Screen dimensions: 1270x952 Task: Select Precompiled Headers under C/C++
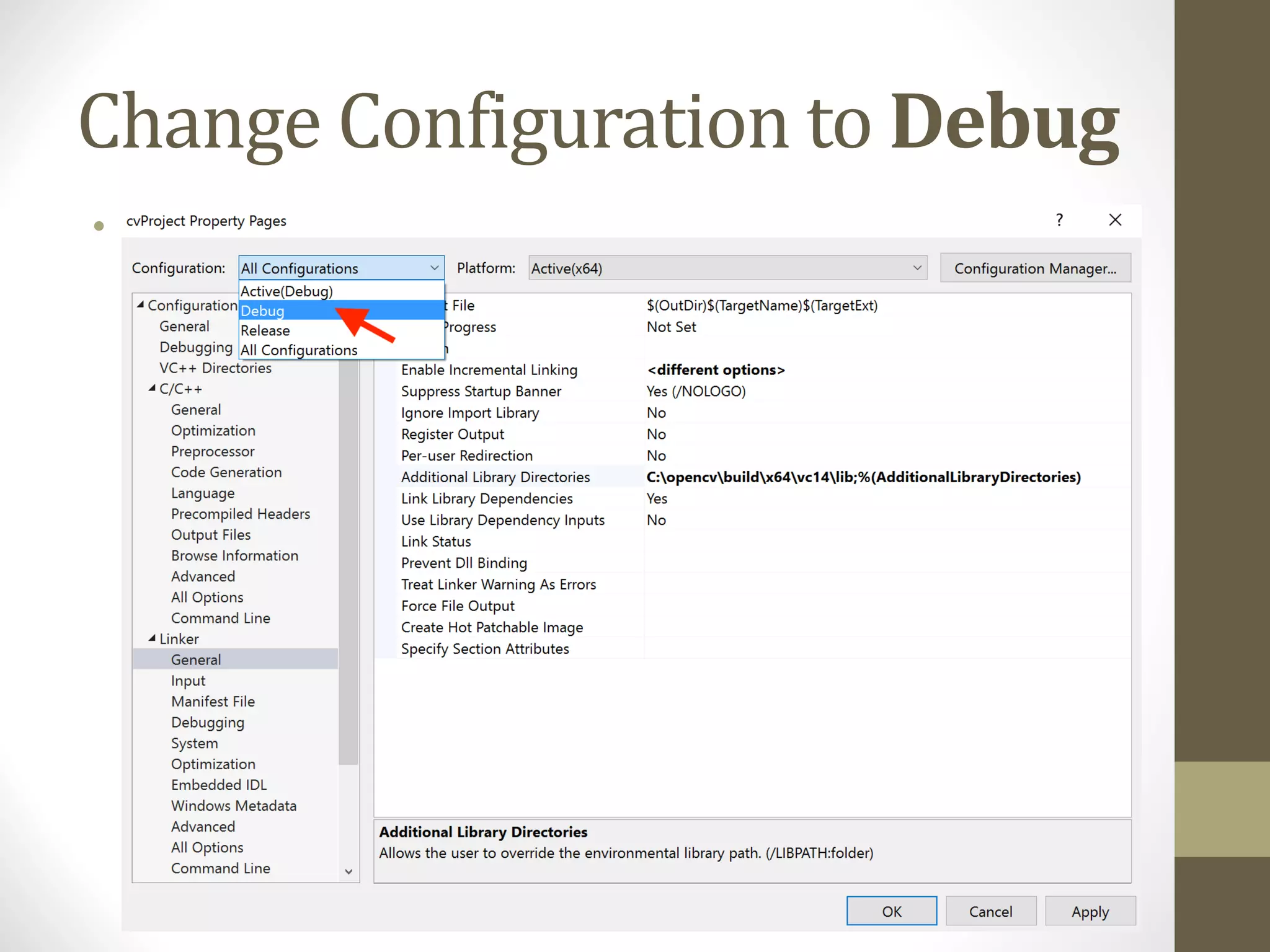click(x=240, y=514)
